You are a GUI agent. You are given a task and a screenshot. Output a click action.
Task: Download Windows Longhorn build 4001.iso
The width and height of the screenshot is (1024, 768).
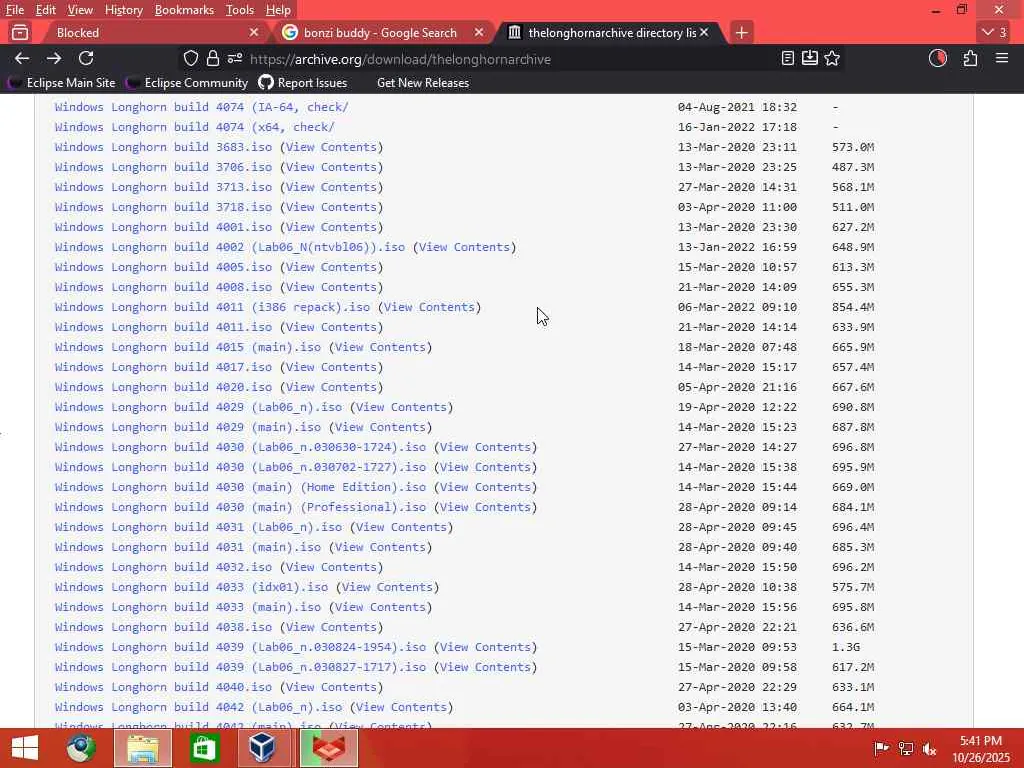(163, 227)
